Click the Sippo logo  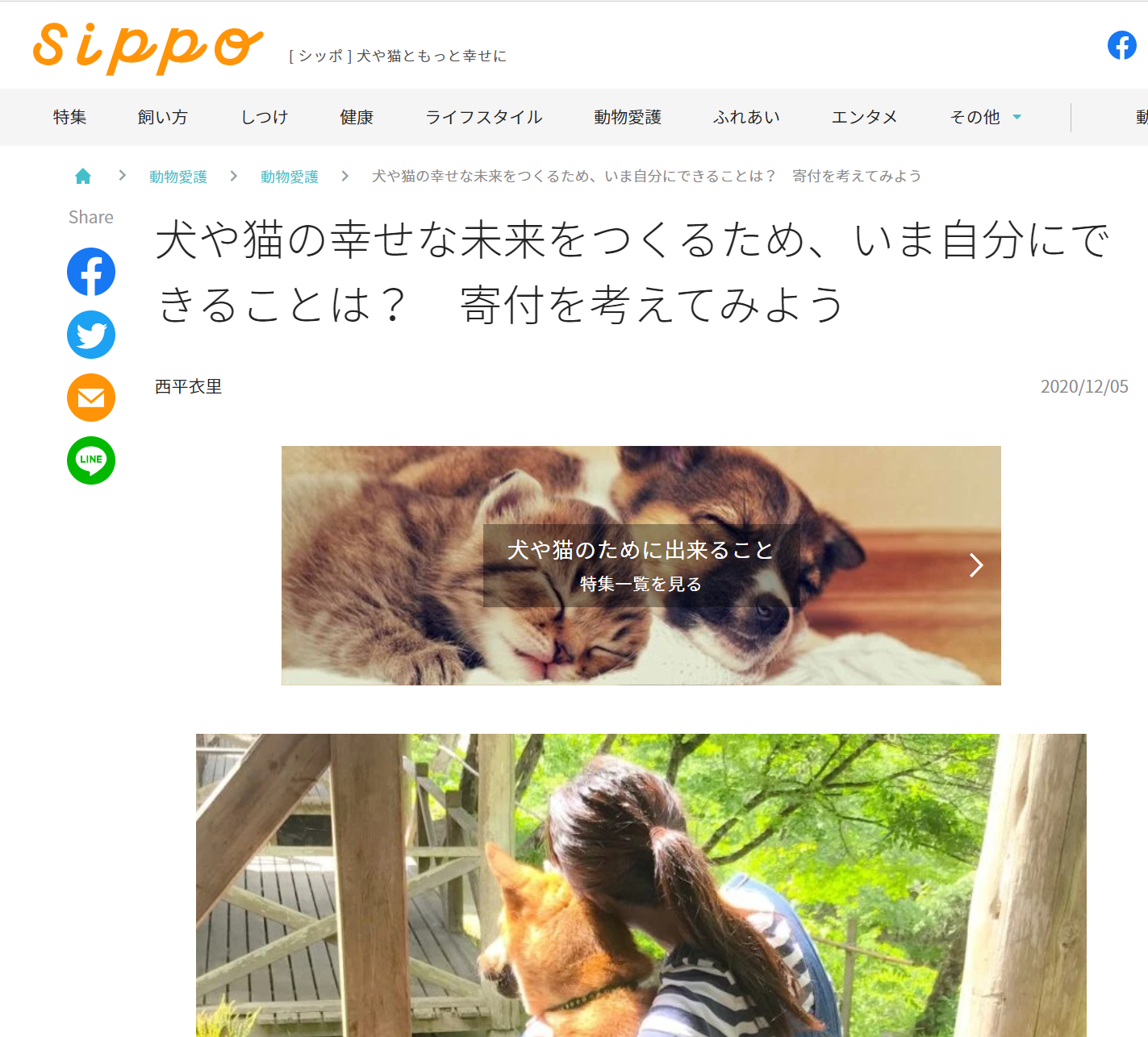click(x=148, y=48)
